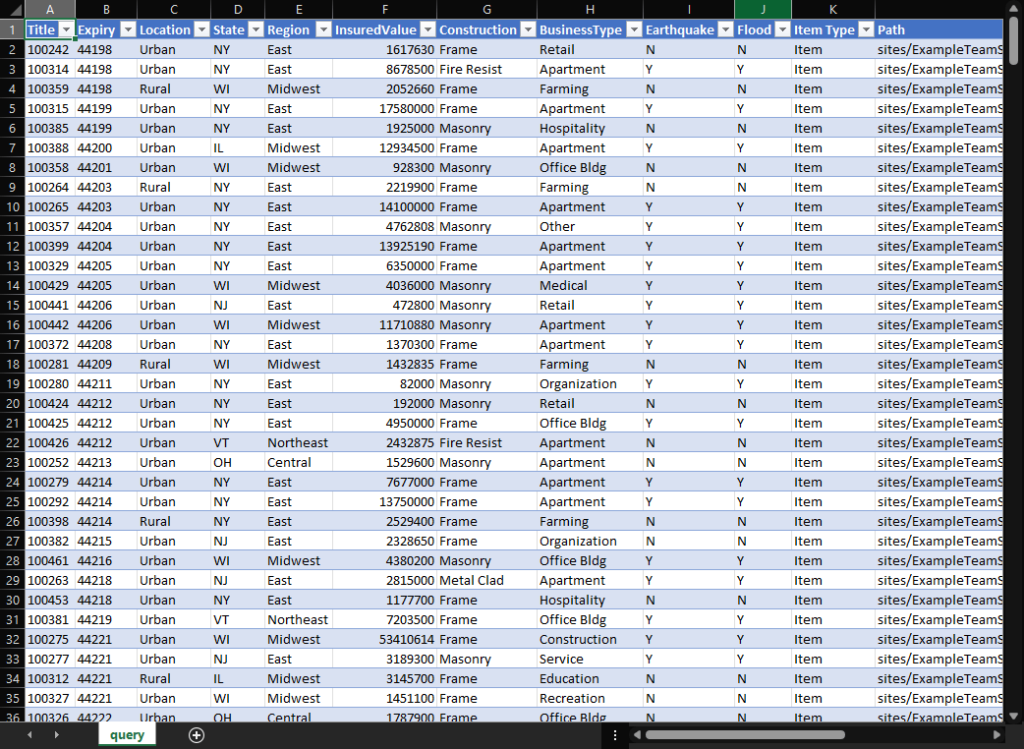Image resolution: width=1024 pixels, height=749 pixels.
Task: Click the IL state cell in row 7
Action: pyautogui.click(x=238, y=148)
